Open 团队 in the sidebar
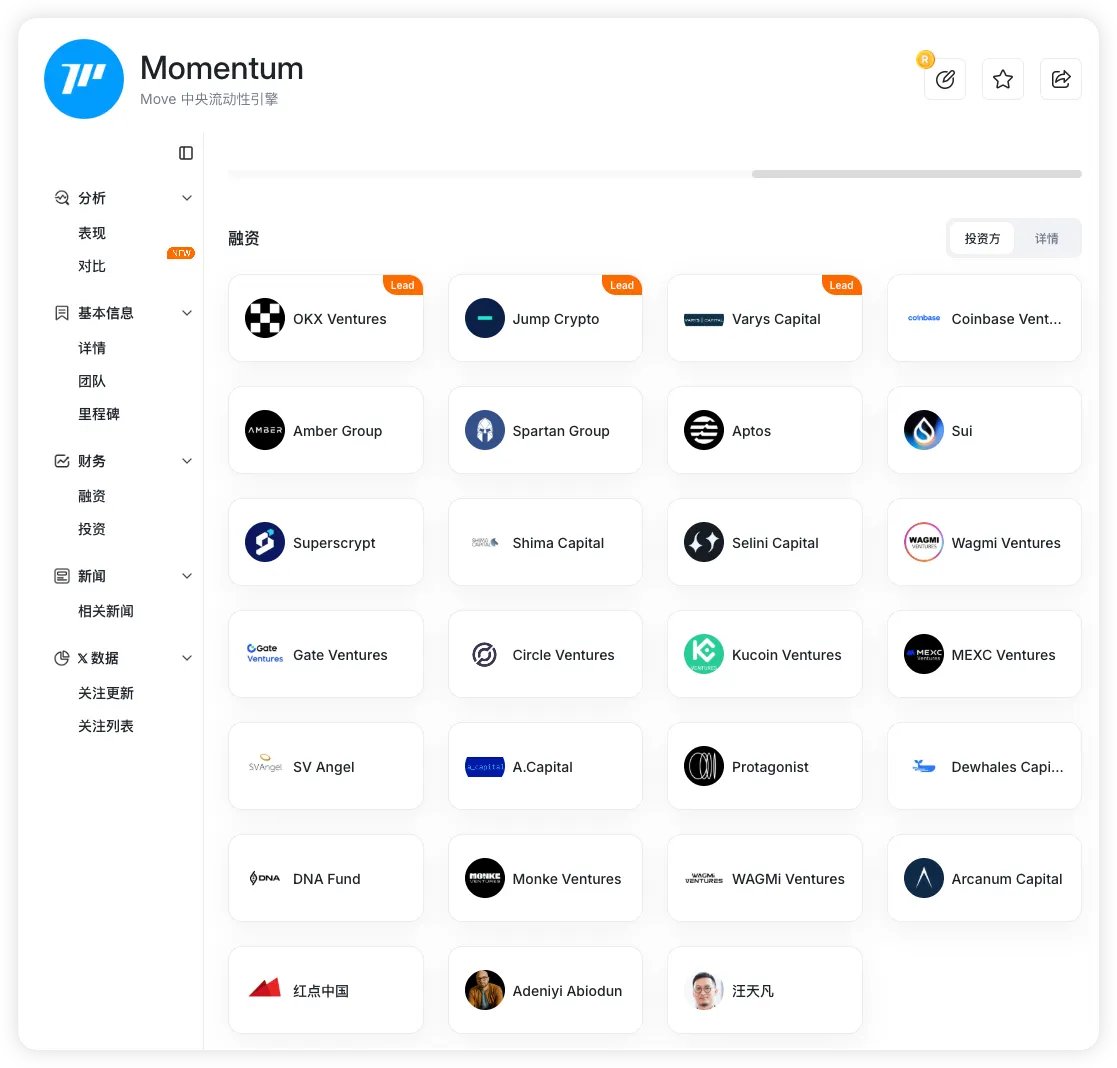This screenshot has height=1068, width=1117. (92, 381)
